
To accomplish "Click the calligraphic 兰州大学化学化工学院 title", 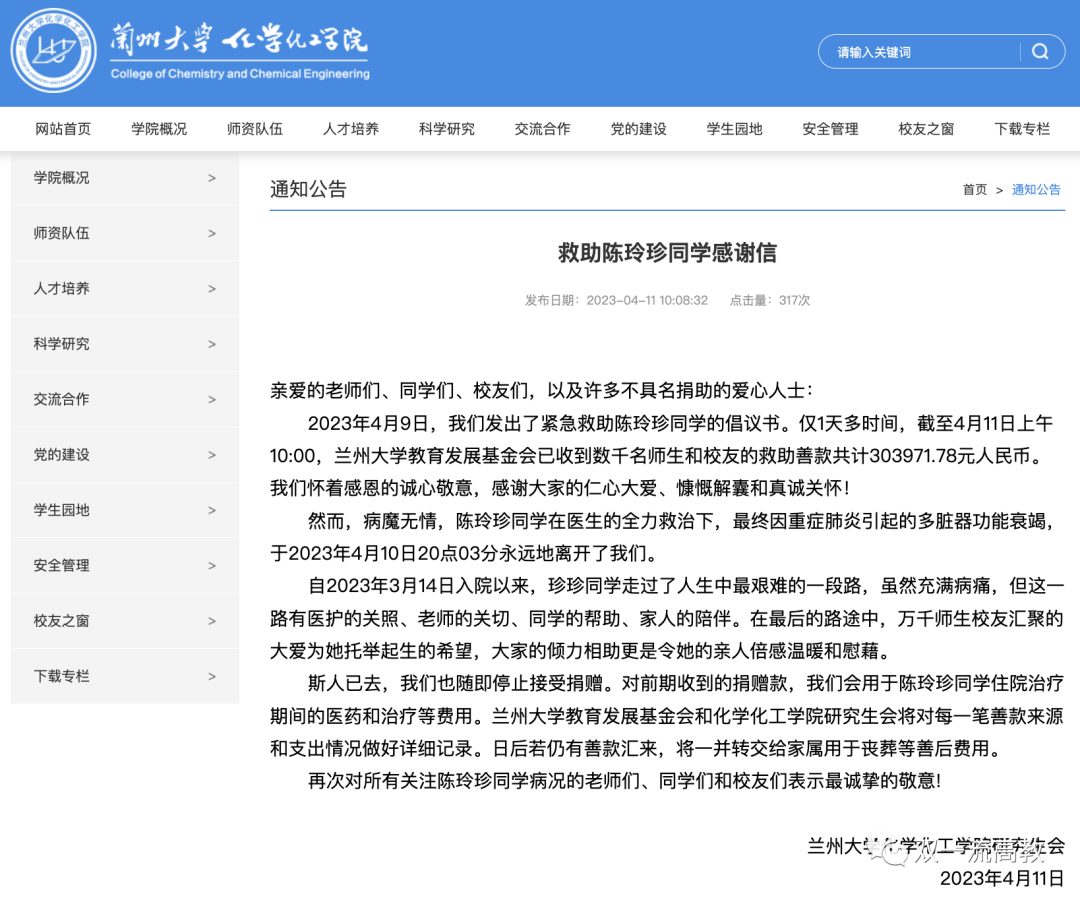I will [x=239, y=40].
